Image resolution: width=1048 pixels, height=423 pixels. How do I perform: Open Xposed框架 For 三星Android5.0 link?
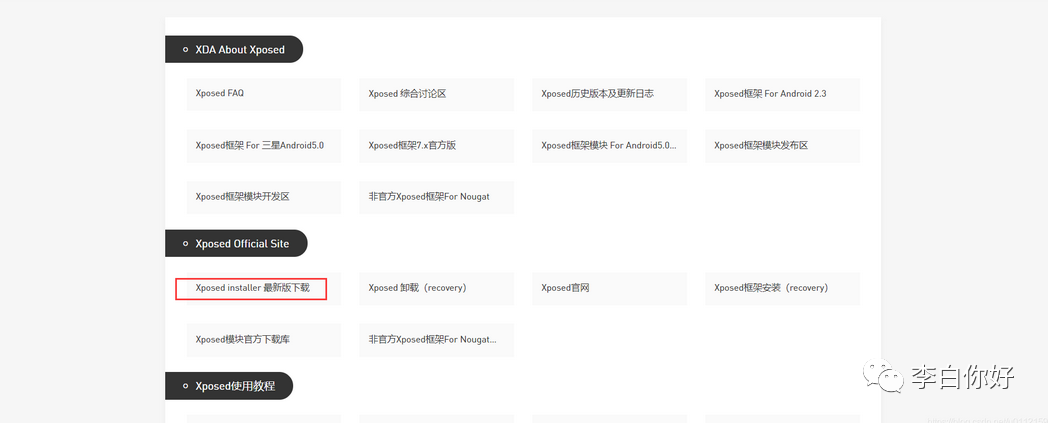(x=263, y=146)
